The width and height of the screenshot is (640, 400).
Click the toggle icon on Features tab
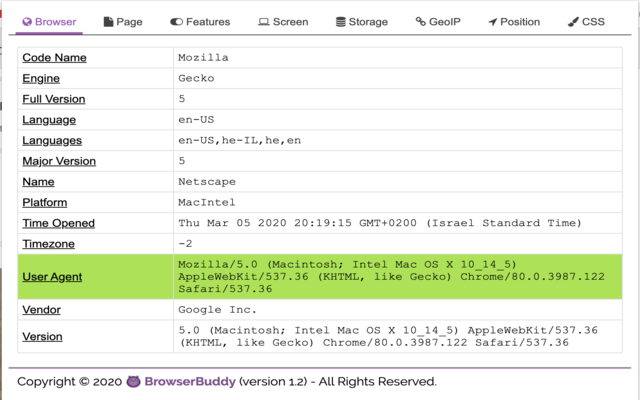click(176, 22)
